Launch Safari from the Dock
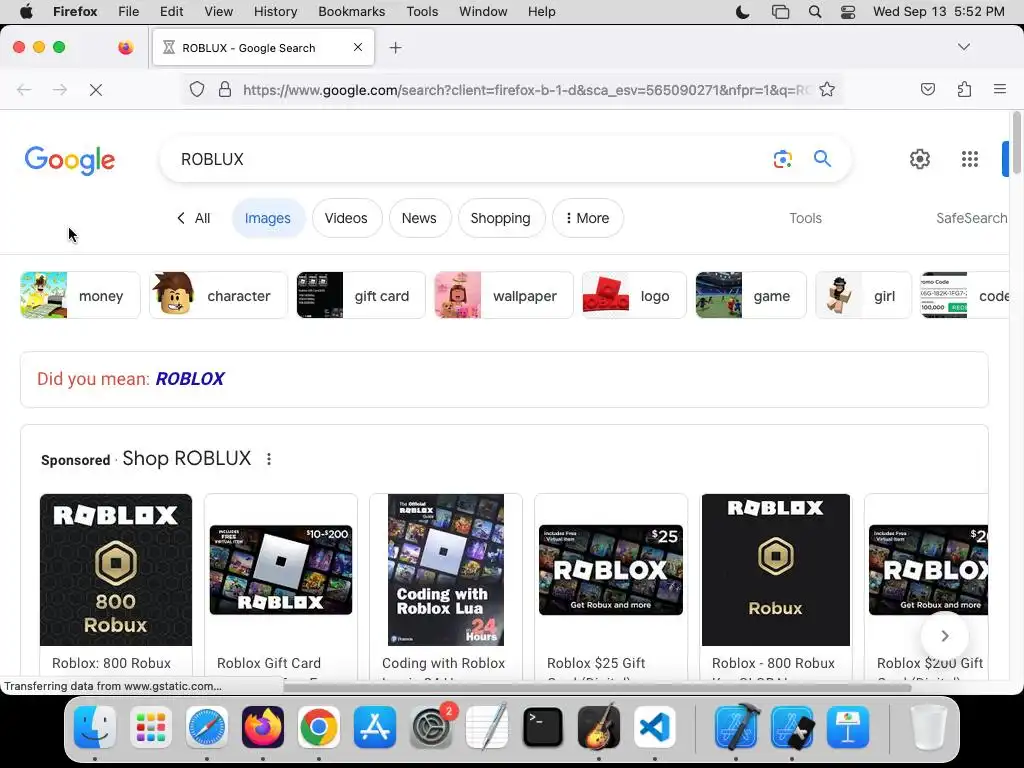 tap(207, 726)
